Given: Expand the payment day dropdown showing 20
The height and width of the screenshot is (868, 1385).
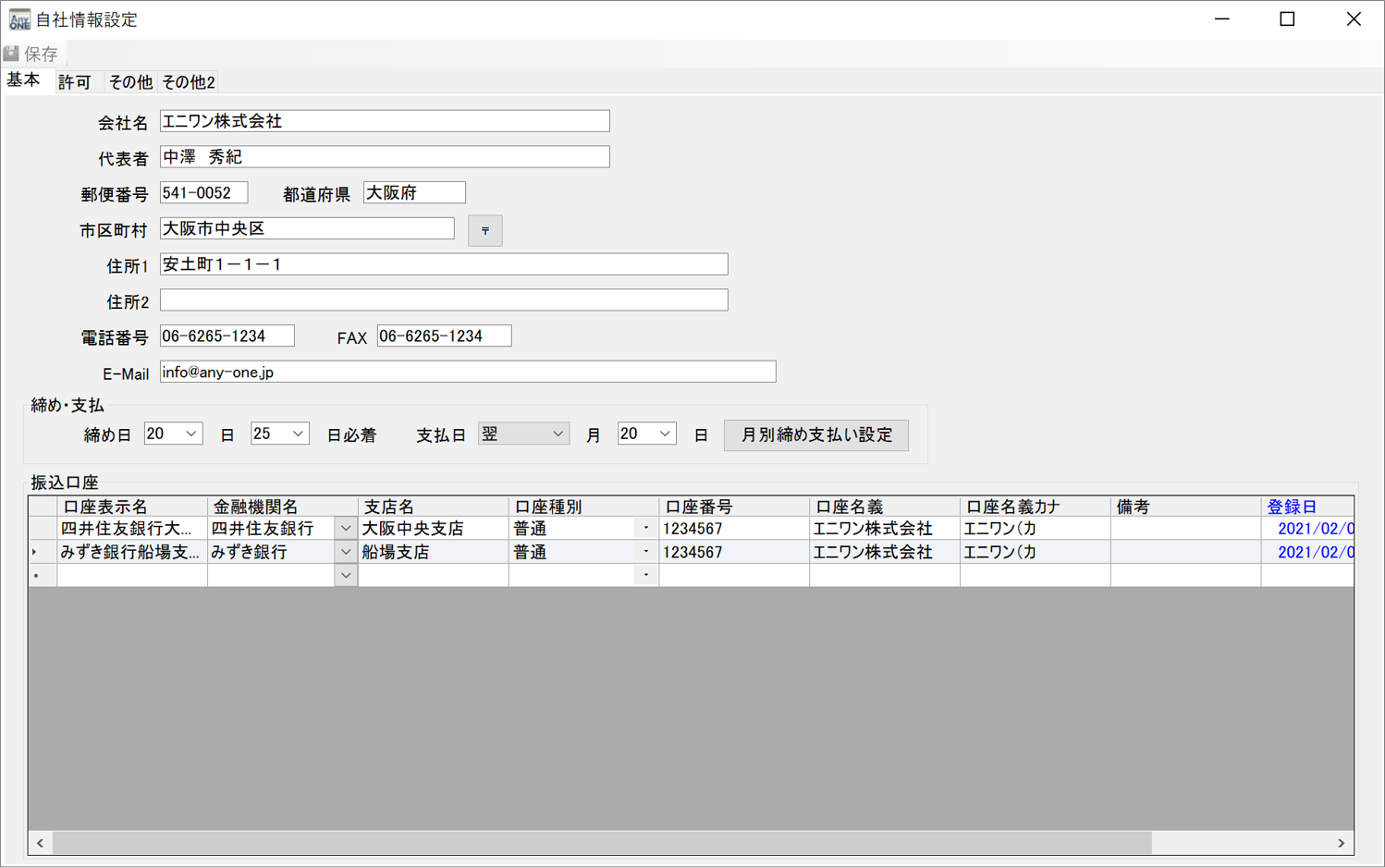Looking at the screenshot, I should (664, 434).
